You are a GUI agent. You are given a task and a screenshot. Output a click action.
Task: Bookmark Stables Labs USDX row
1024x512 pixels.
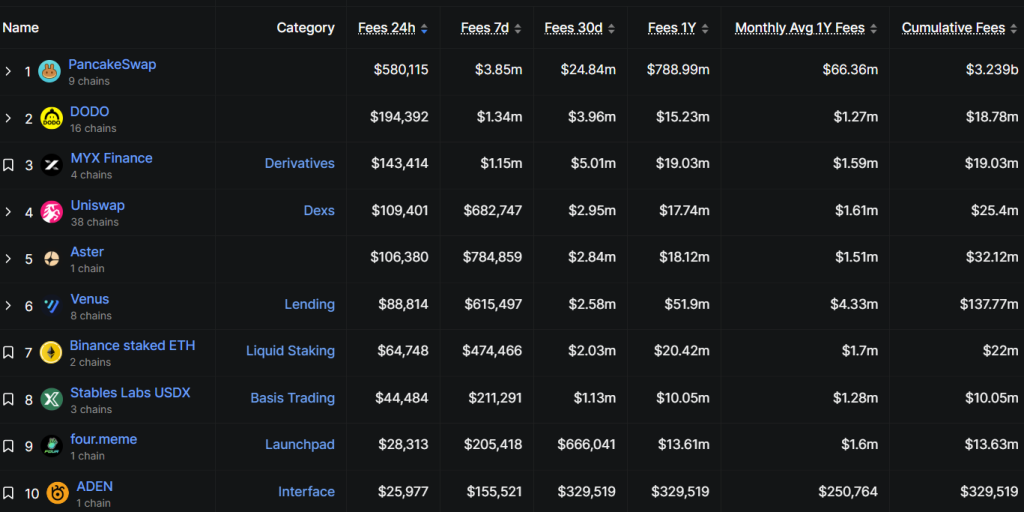coord(8,399)
